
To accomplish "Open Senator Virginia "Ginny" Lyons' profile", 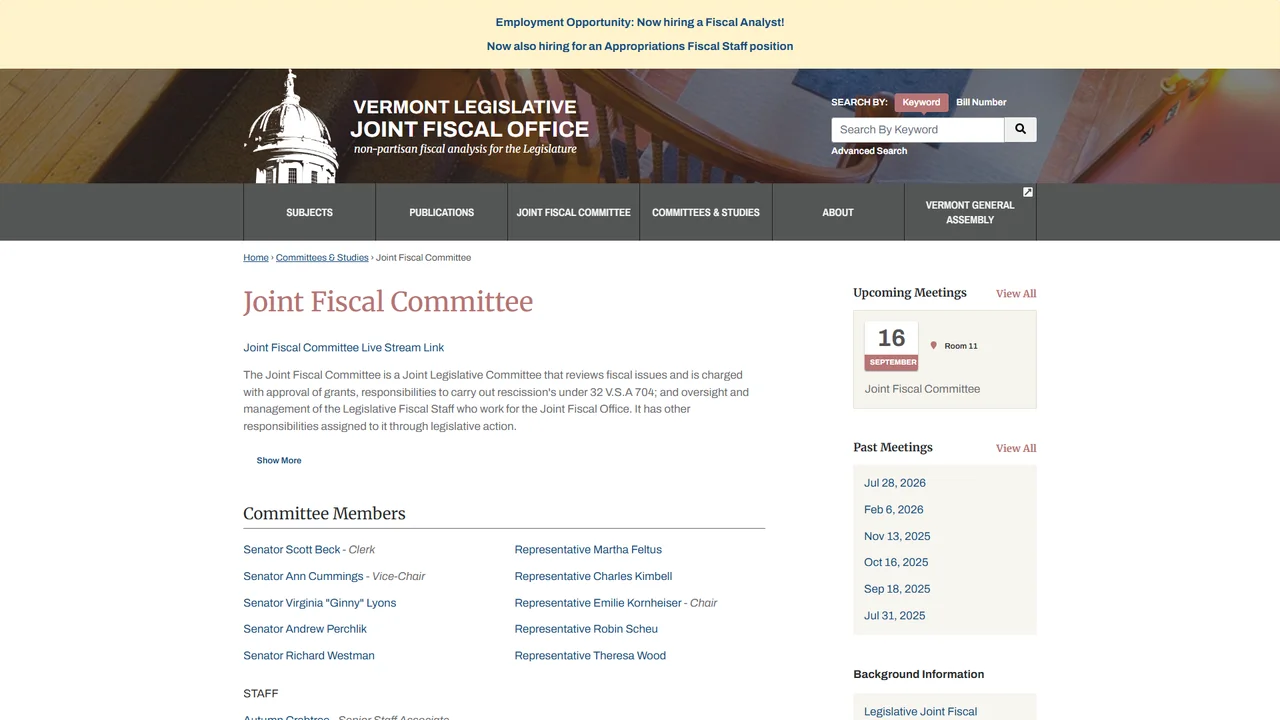I will pyautogui.click(x=320, y=603).
